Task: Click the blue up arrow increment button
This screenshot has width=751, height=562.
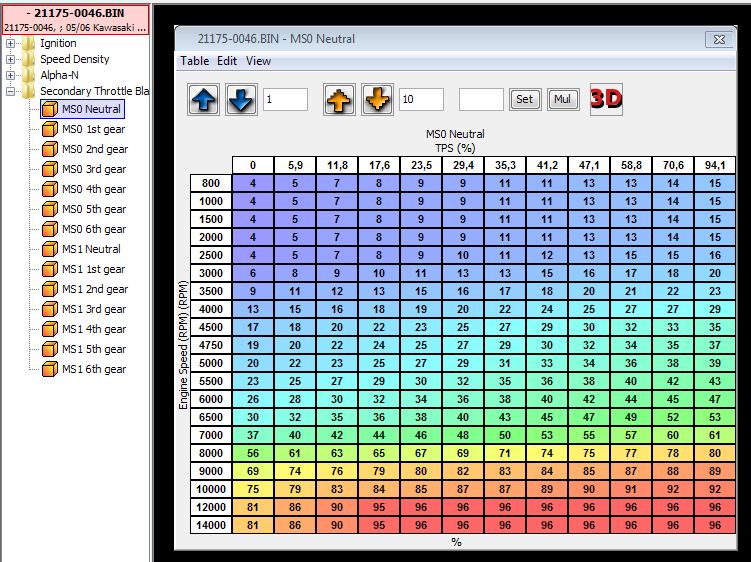Action: tap(204, 100)
